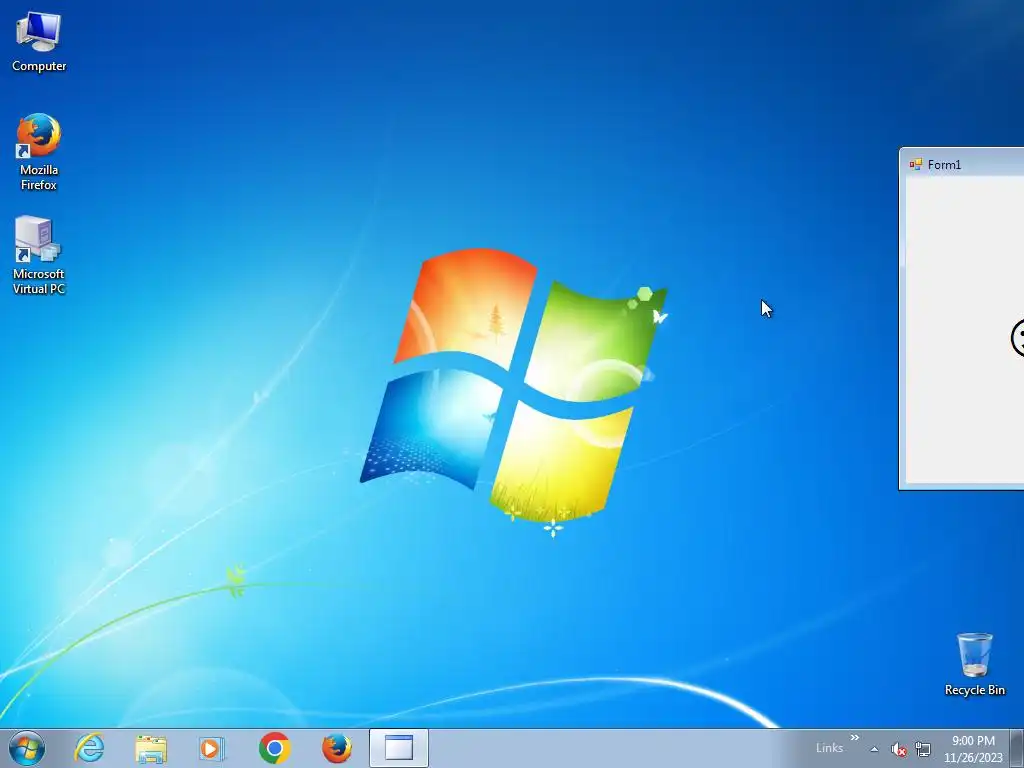Open the network tray icon
The image size is (1024, 768).
(923, 749)
